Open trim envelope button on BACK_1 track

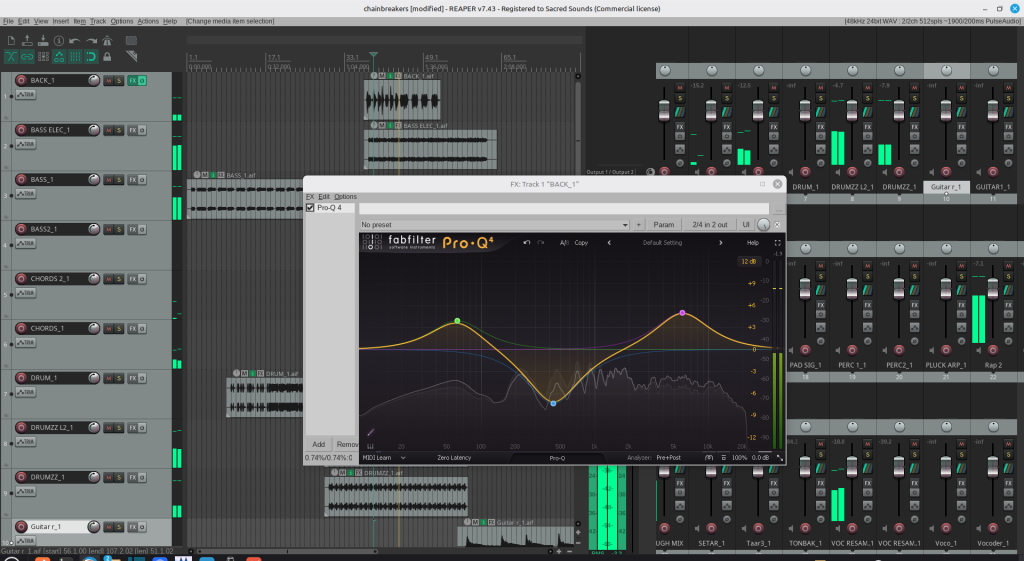click(25, 95)
